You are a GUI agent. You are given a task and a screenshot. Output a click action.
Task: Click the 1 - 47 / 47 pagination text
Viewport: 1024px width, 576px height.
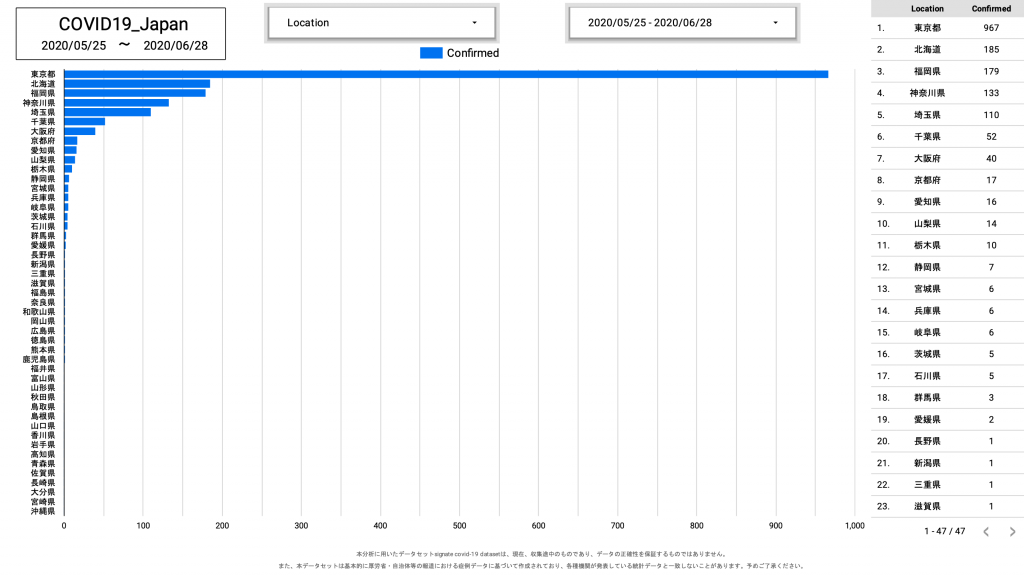[x=944, y=532]
